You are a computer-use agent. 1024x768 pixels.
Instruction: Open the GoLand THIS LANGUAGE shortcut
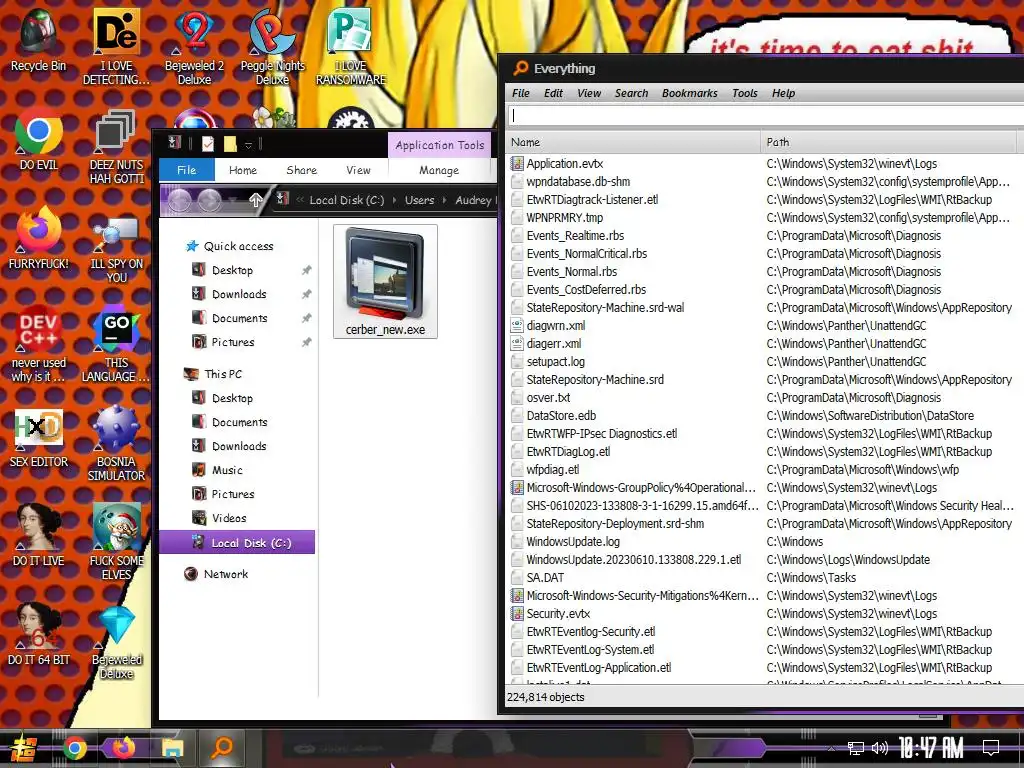116,345
